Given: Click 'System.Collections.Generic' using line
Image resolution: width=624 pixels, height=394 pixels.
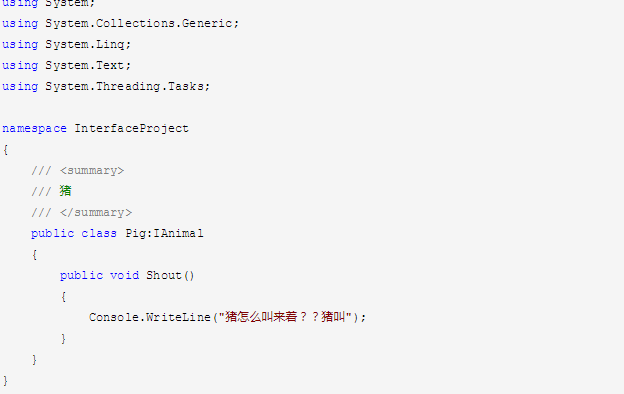Looking at the screenshot, I should 121,23.
